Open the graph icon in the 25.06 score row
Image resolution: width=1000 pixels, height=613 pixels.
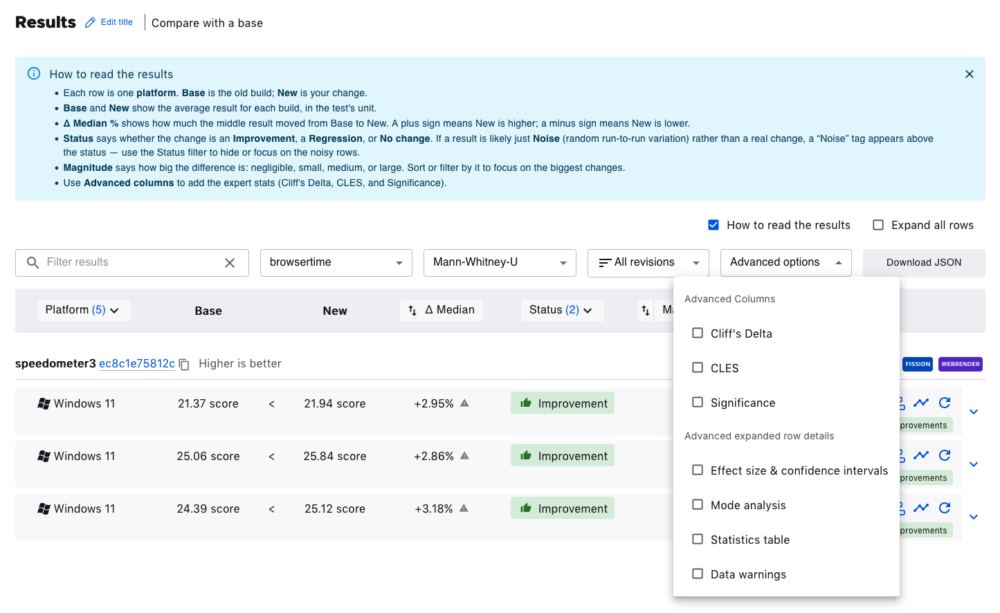921,455
